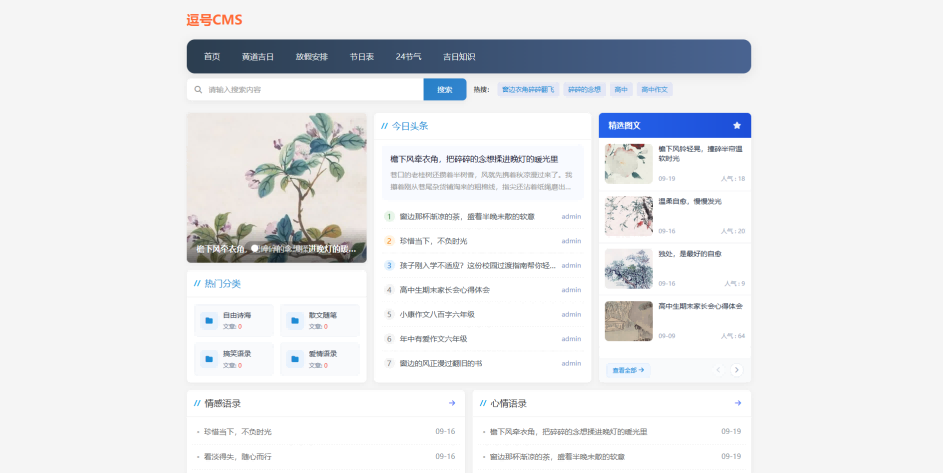Go to next page in 精选图文
The width and height of the screenshot is (943, 473).
tap(737, 370)
